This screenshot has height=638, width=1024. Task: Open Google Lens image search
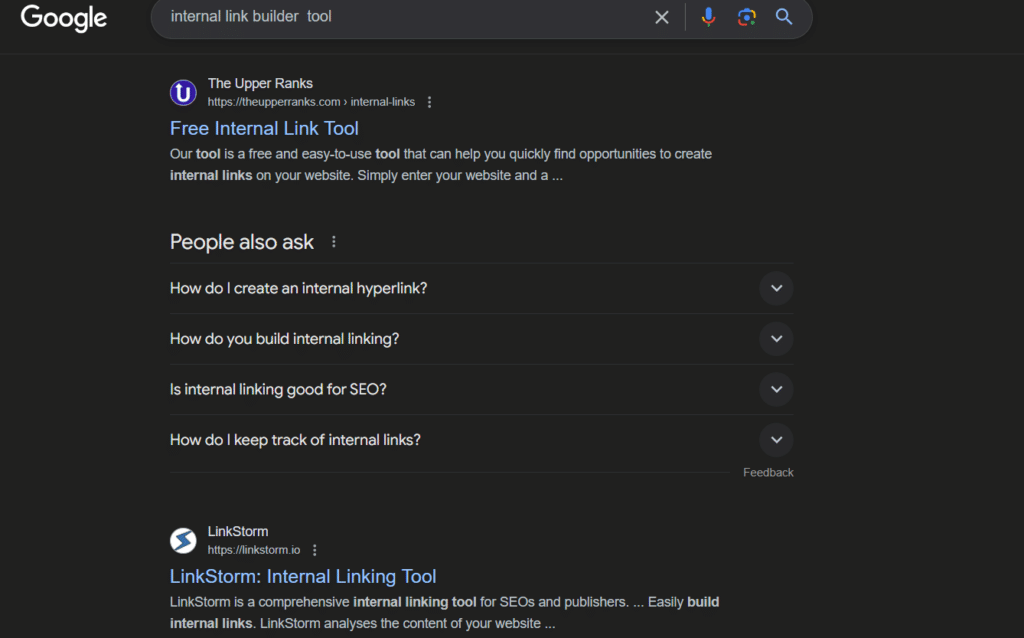pos(746,17)
